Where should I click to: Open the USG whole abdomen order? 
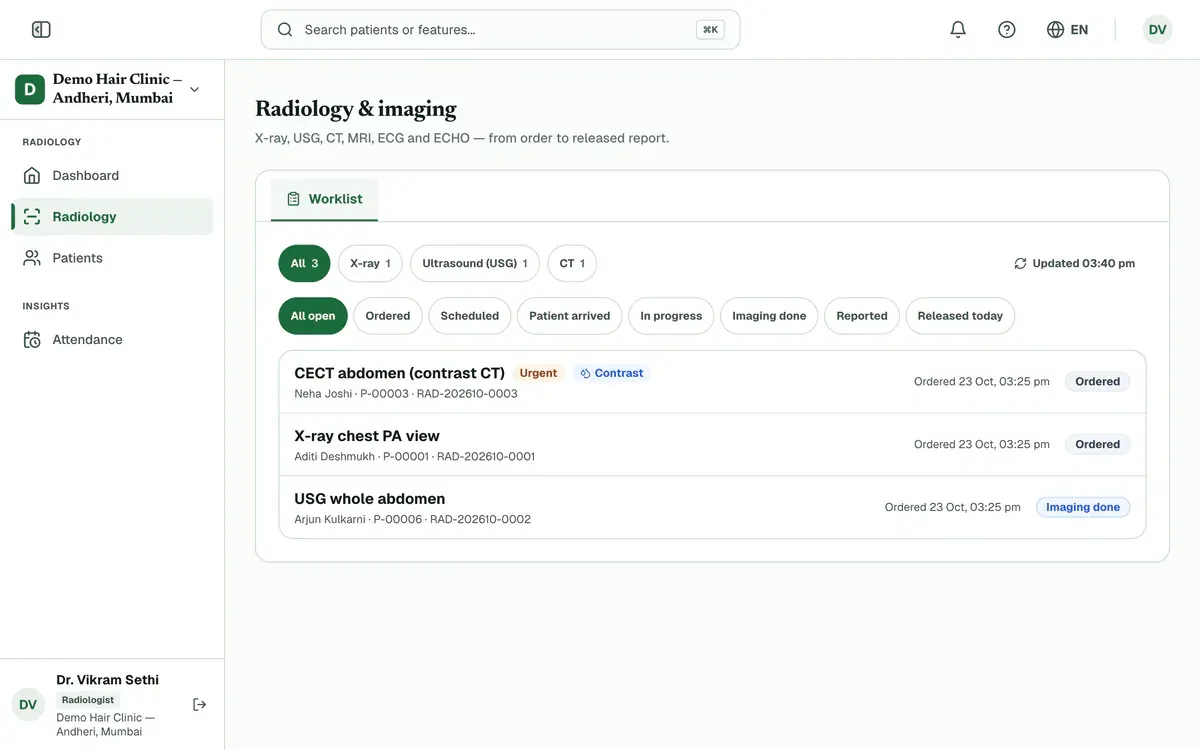(712, 508)
